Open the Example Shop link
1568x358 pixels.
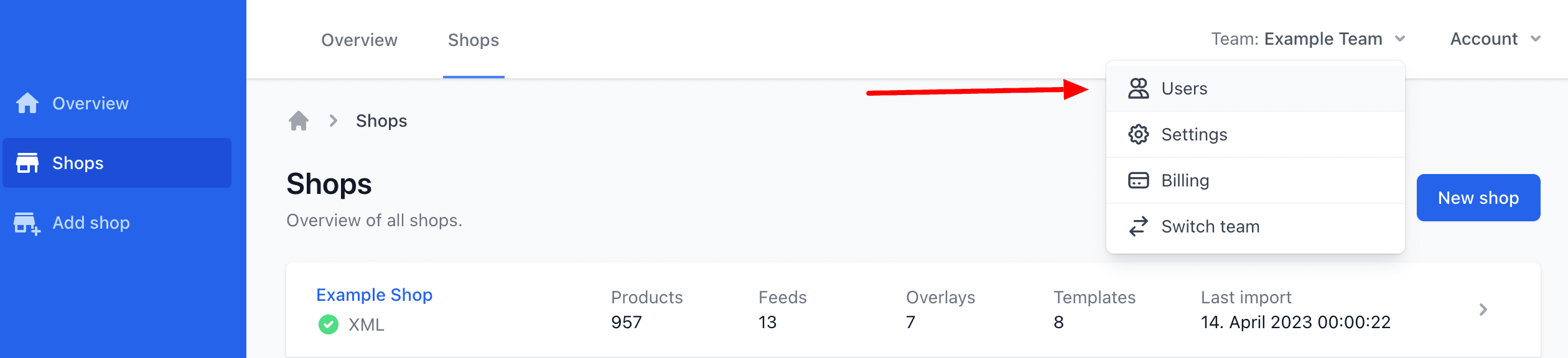[x=374, y=295]
